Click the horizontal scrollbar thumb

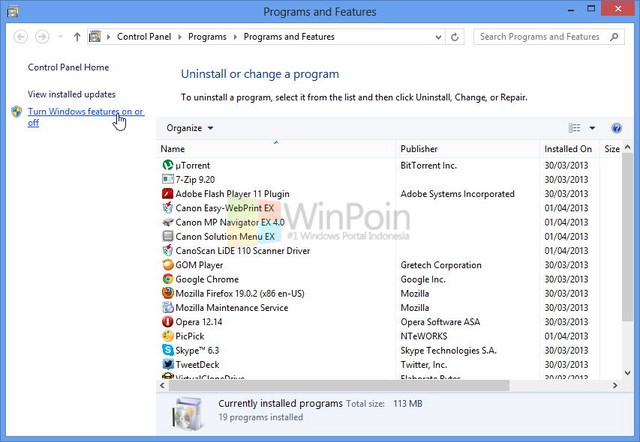click(339, 385)
